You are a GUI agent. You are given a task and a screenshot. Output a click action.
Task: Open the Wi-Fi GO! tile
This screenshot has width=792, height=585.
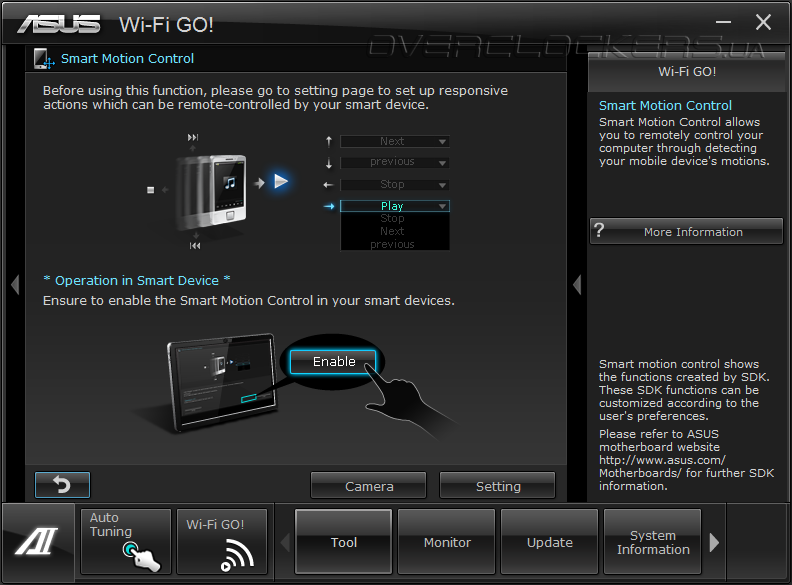click(x=222, y=542)
